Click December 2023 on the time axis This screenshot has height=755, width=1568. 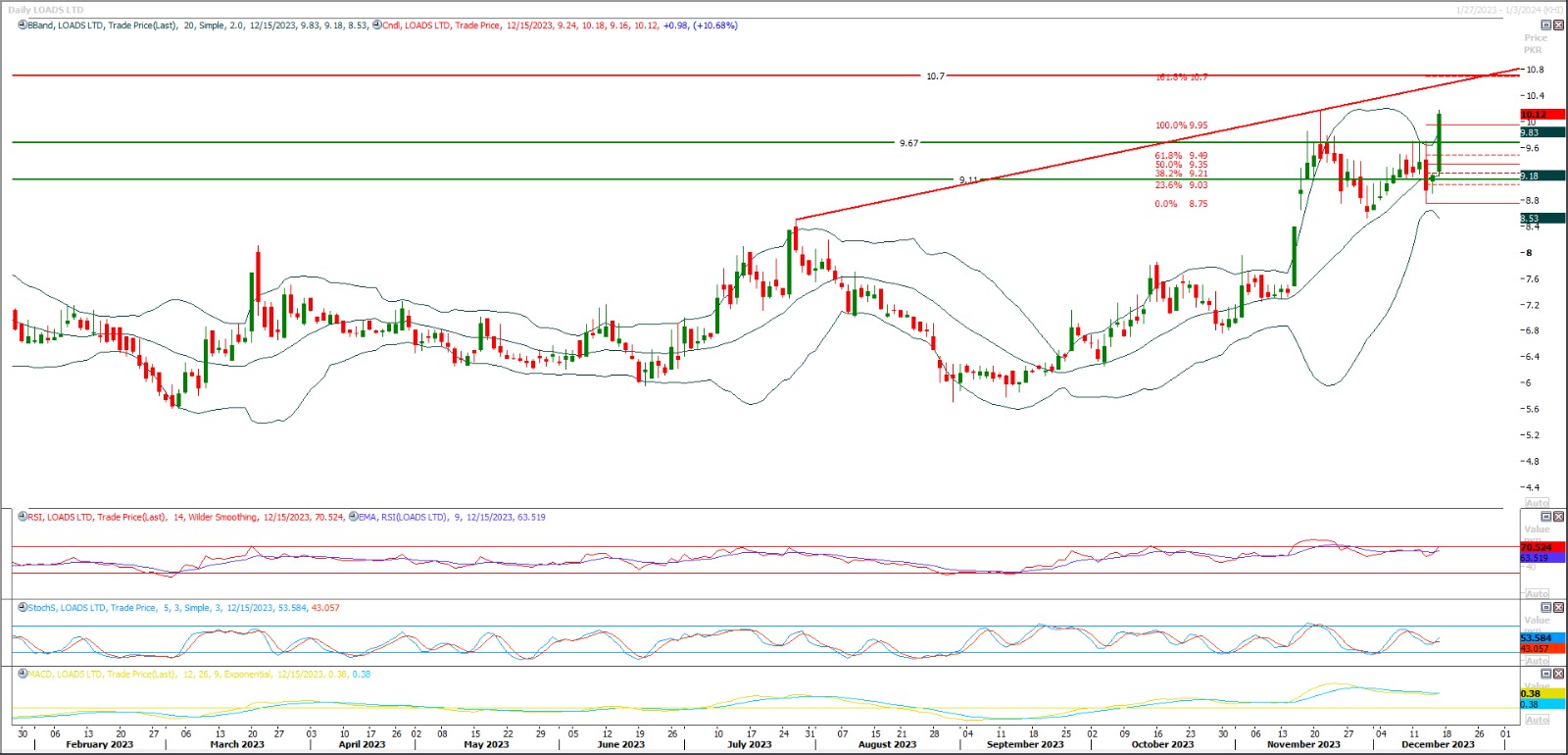[x=1438, y=744]
